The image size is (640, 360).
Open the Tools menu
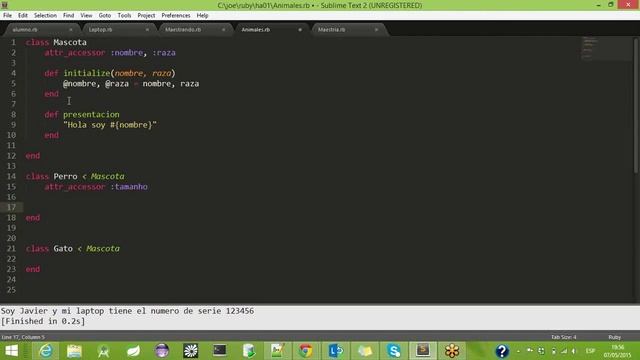pyautogui.click(x=124, y=16)
